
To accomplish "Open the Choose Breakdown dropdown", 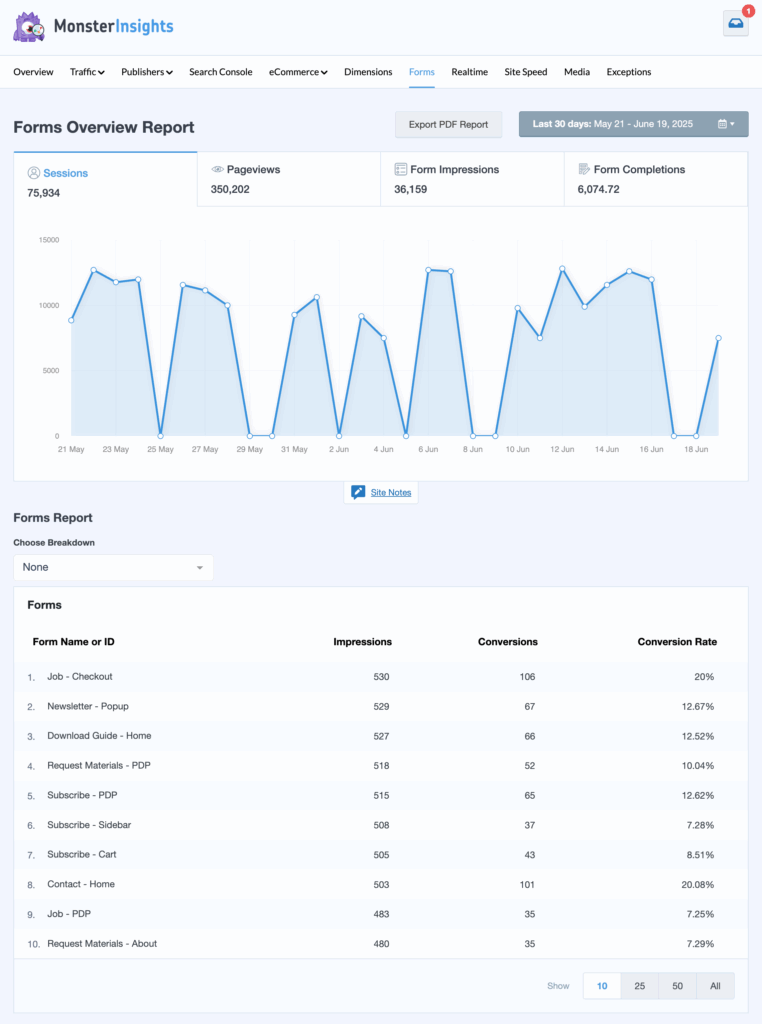I will pos(113,567).
